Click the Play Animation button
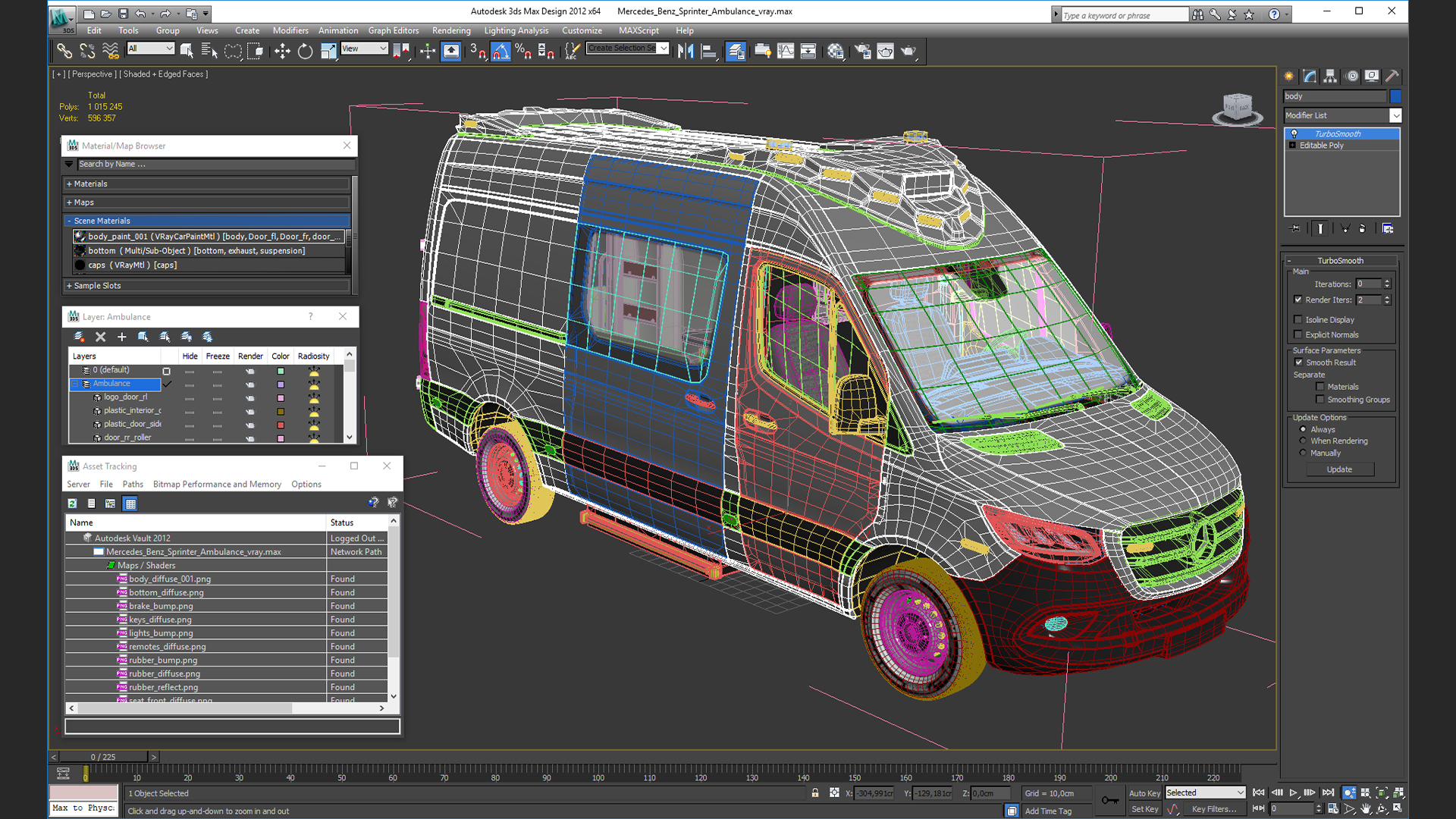 [x=1293, y=792]
